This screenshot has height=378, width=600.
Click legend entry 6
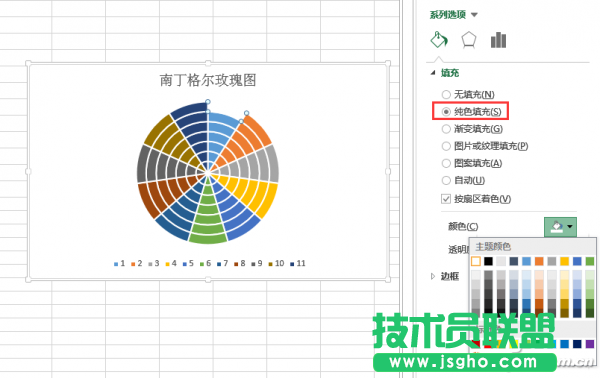click(x=205, y=264)
